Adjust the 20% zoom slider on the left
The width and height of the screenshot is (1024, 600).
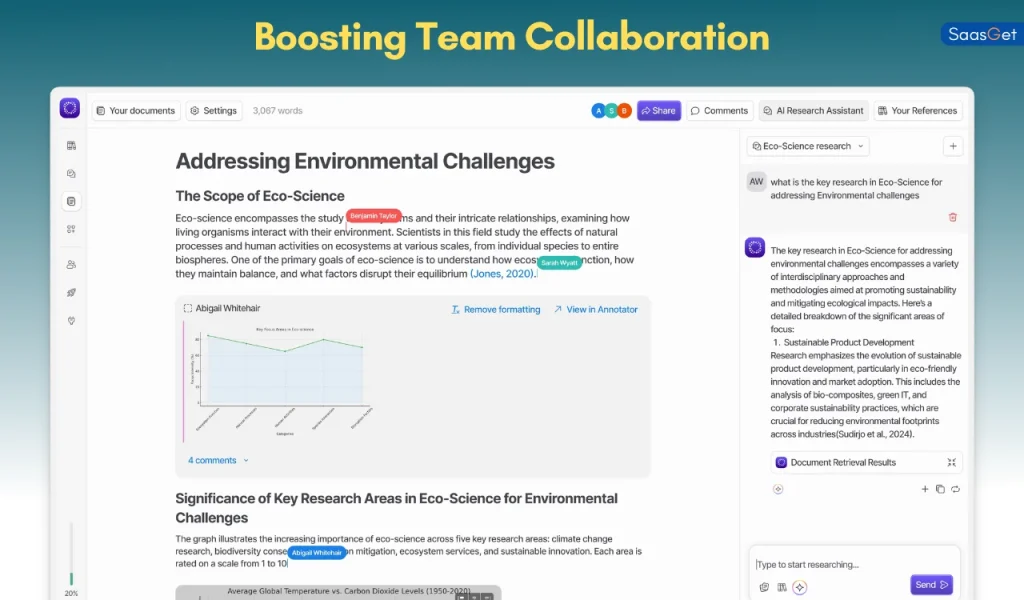click(71, 577)
